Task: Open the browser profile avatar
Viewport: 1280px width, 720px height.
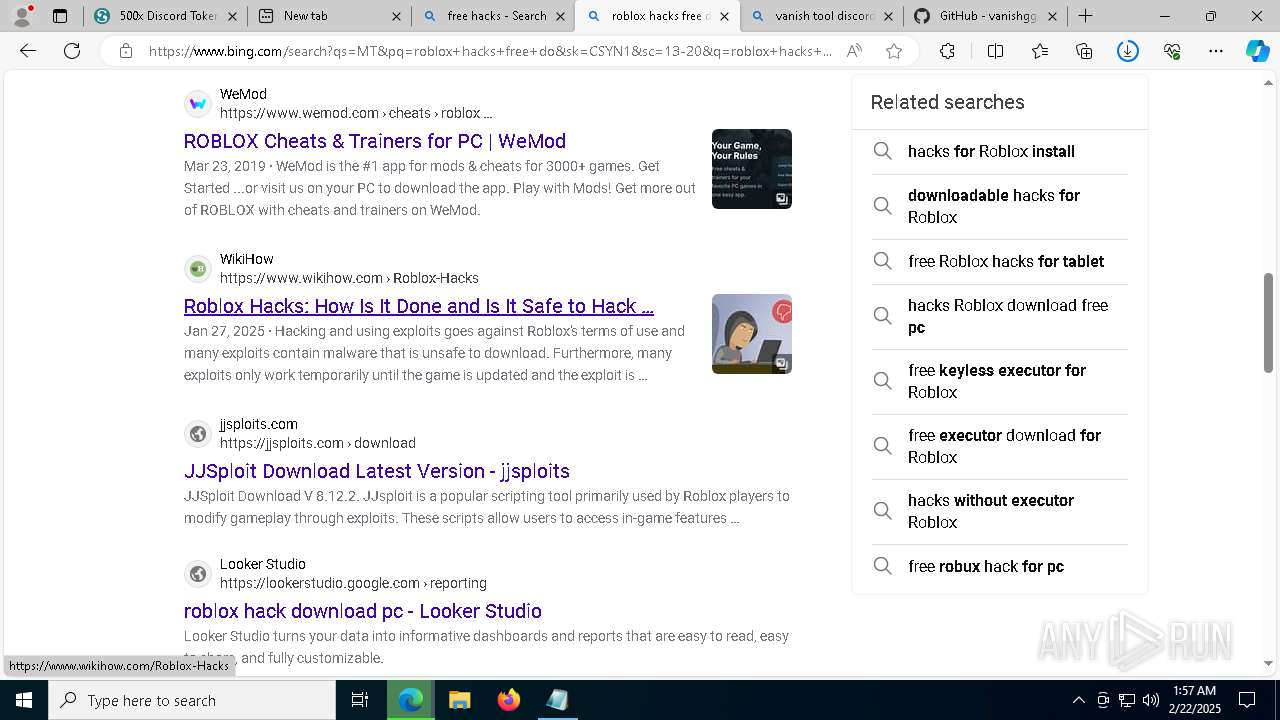Action: click(22, 16)
